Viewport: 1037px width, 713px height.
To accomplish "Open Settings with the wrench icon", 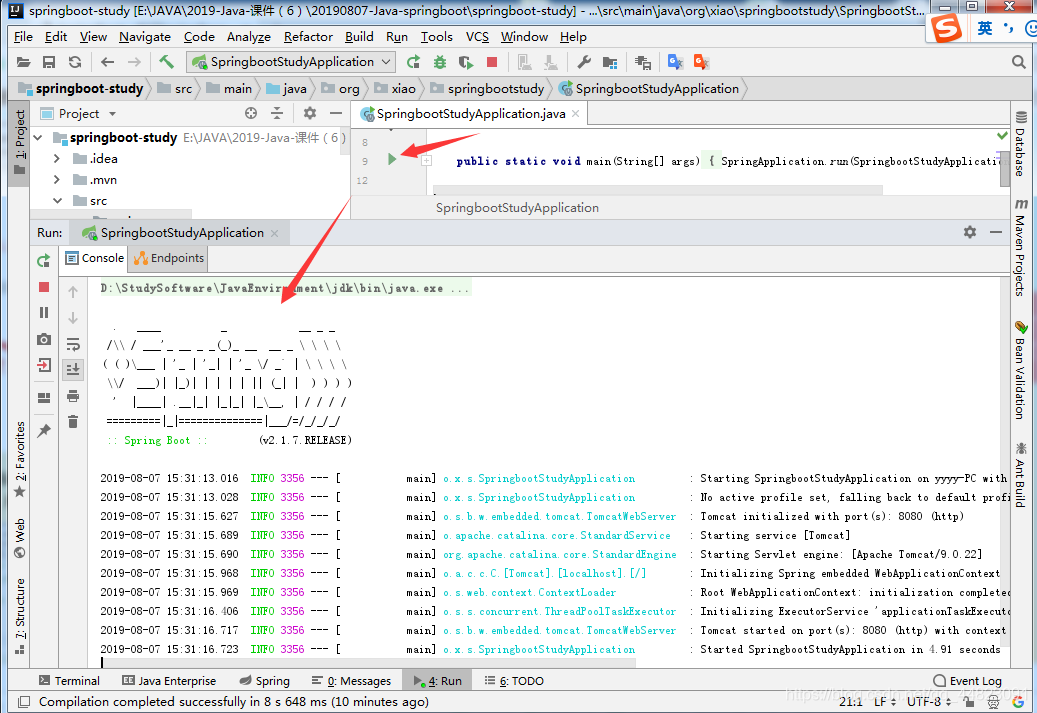I will [x=583, y=62].
